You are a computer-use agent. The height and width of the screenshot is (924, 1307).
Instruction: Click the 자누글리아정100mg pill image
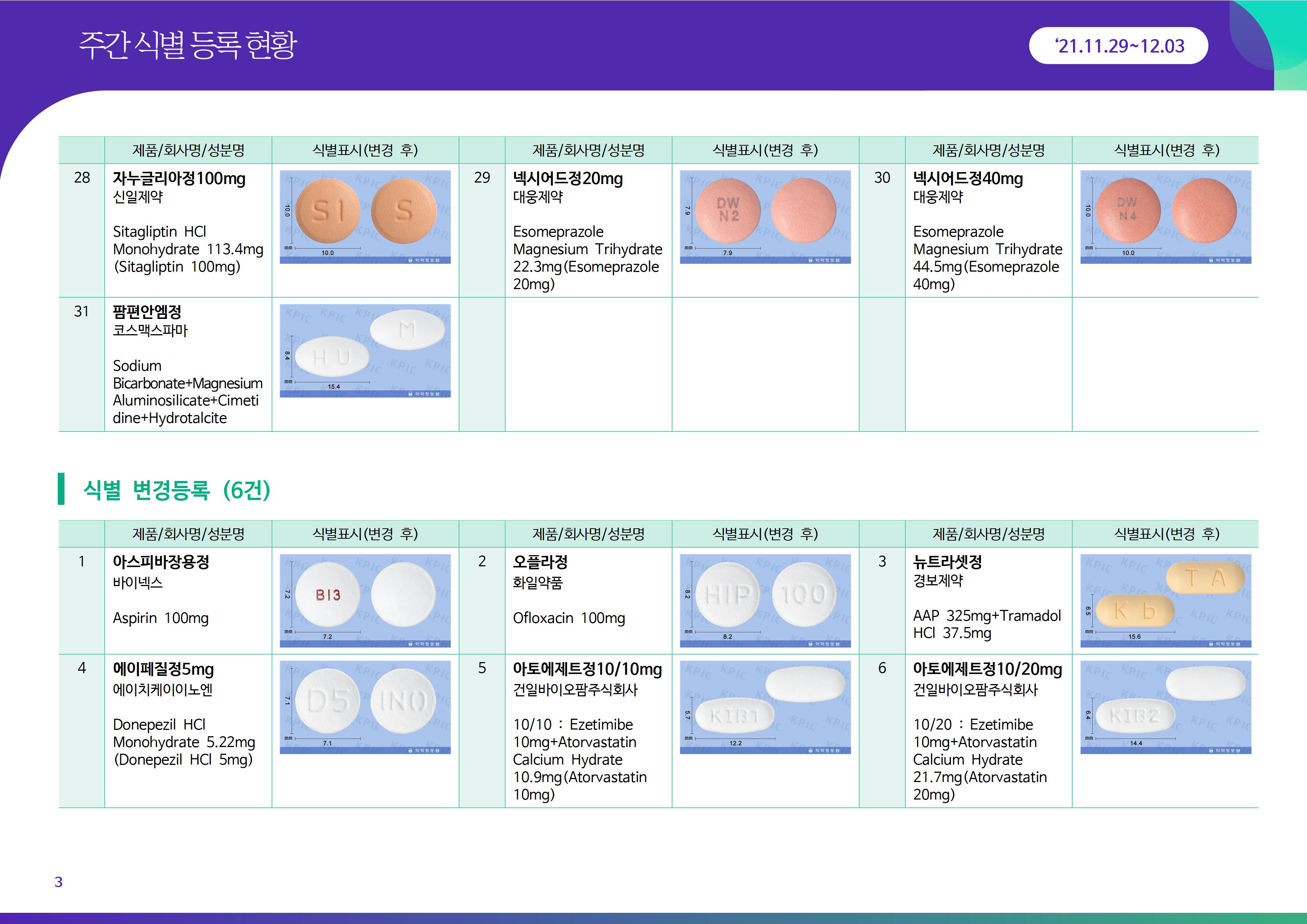point(365,217)
